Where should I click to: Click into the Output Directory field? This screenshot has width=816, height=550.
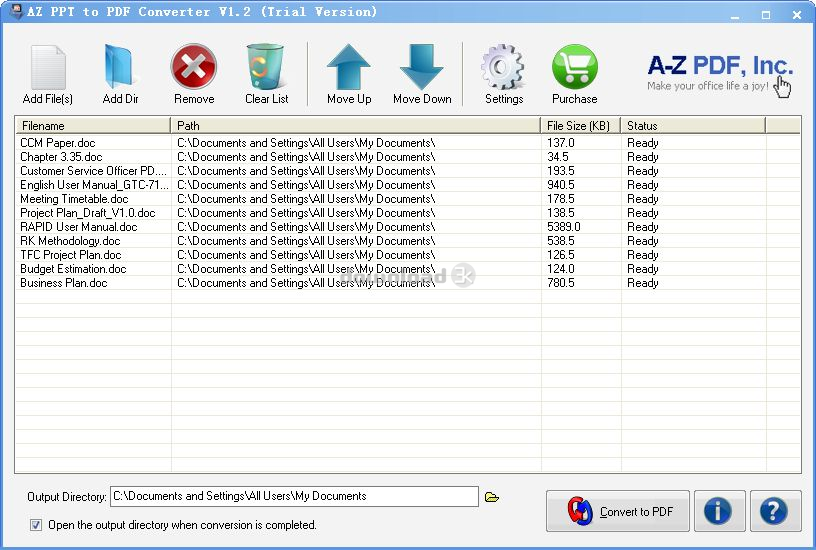(294, 496)
